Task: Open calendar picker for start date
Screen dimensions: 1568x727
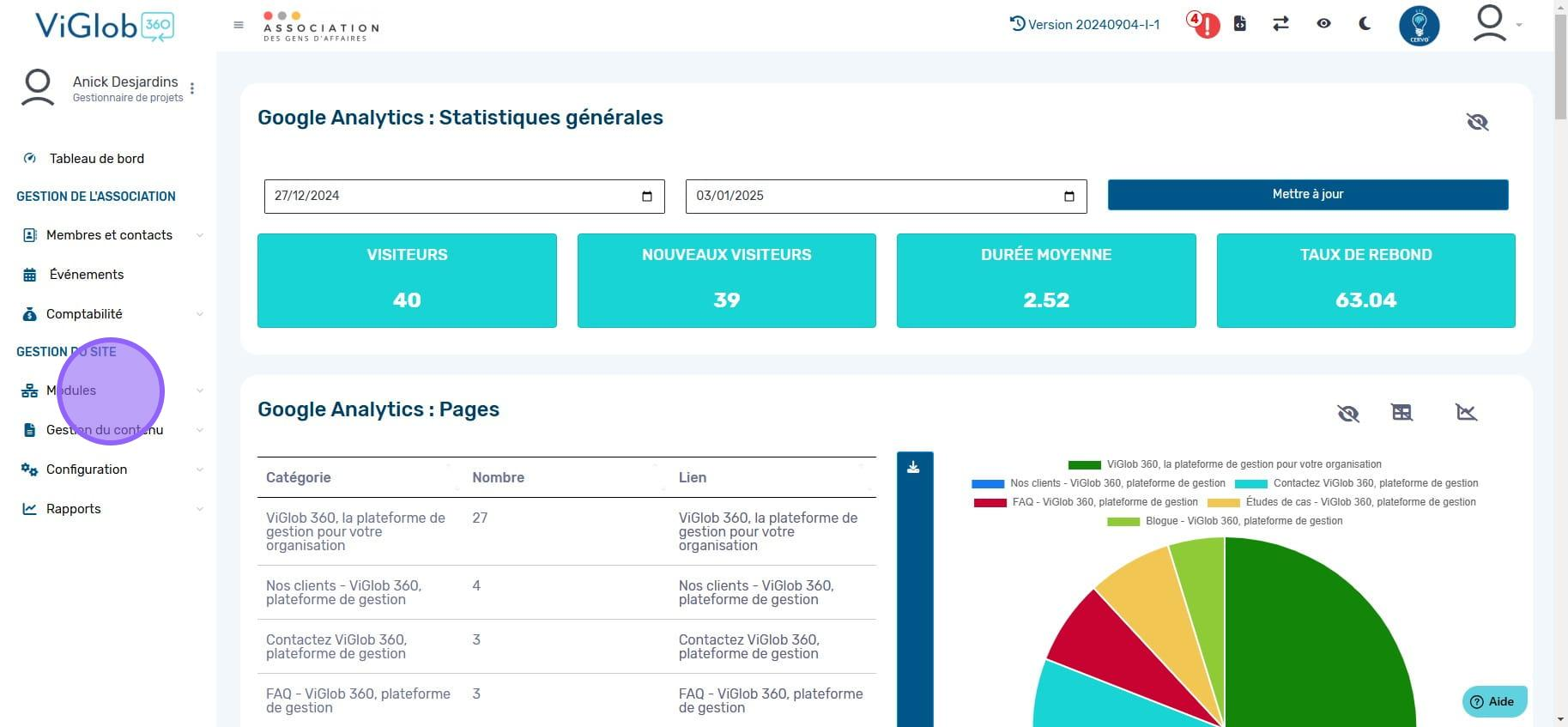Action: click(x=647, y=196)
